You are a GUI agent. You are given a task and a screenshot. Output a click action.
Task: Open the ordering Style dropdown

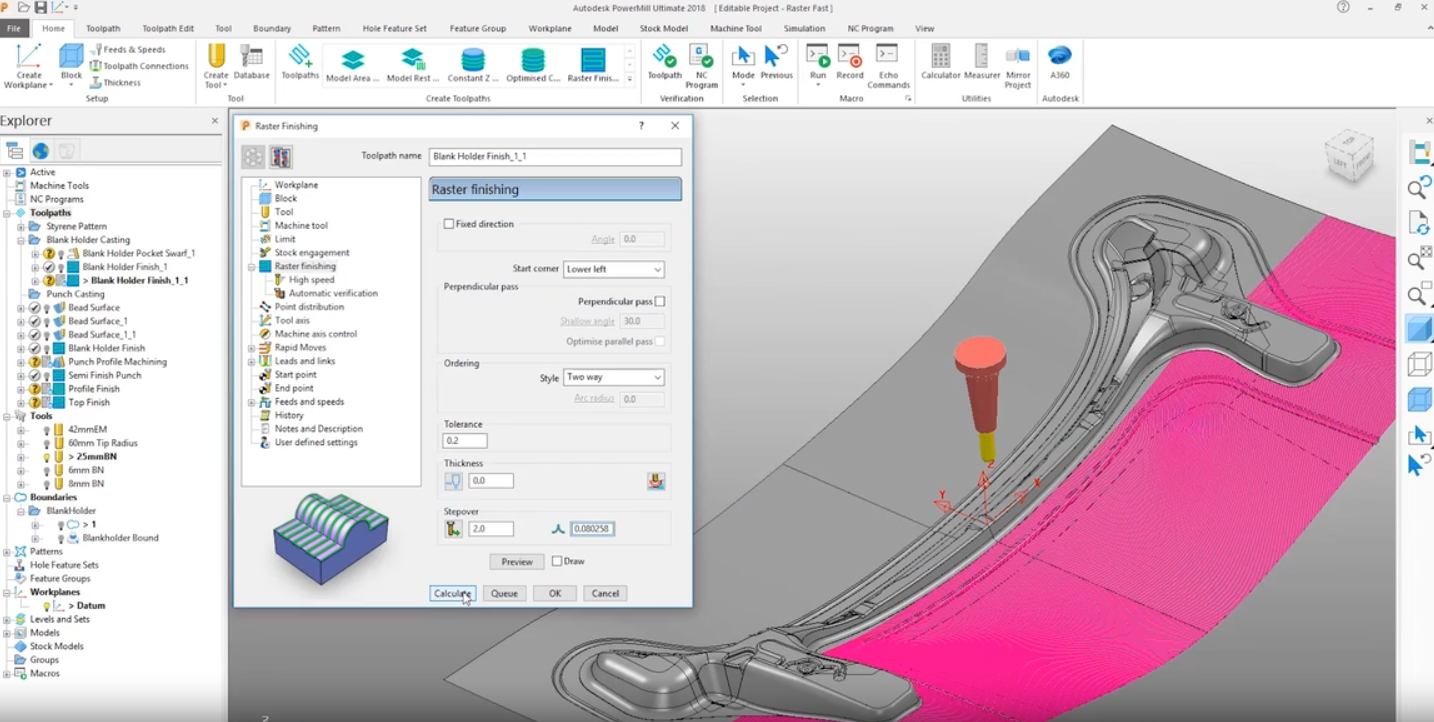[x=613, y=377]
